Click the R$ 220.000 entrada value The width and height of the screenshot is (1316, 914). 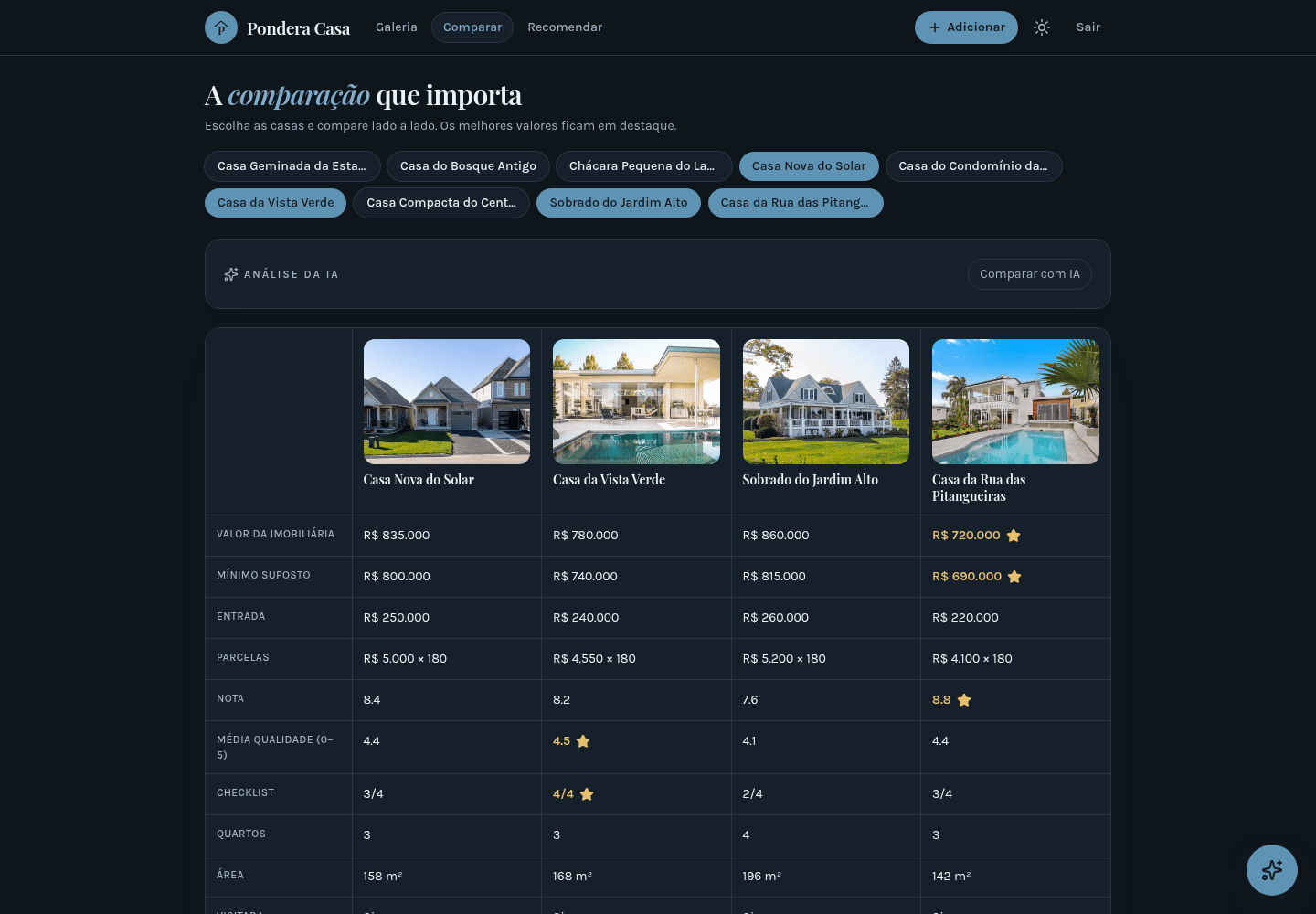[x=965, y=618]
